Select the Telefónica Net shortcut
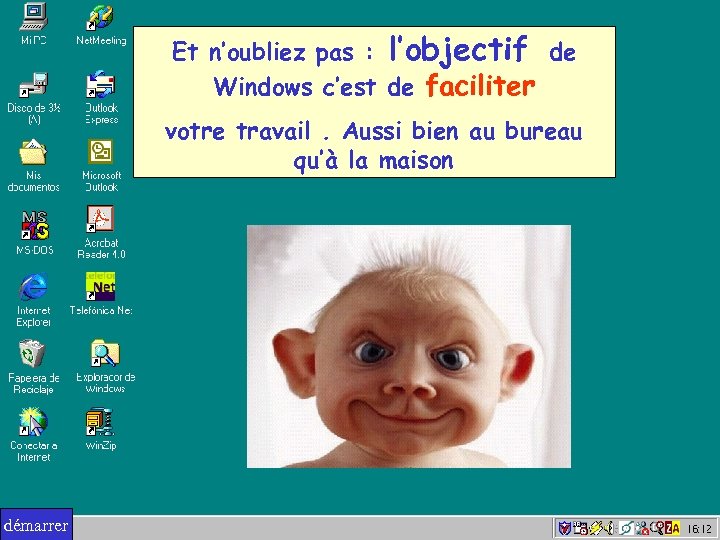Screen dimensions: 720x540 (101, 294)
